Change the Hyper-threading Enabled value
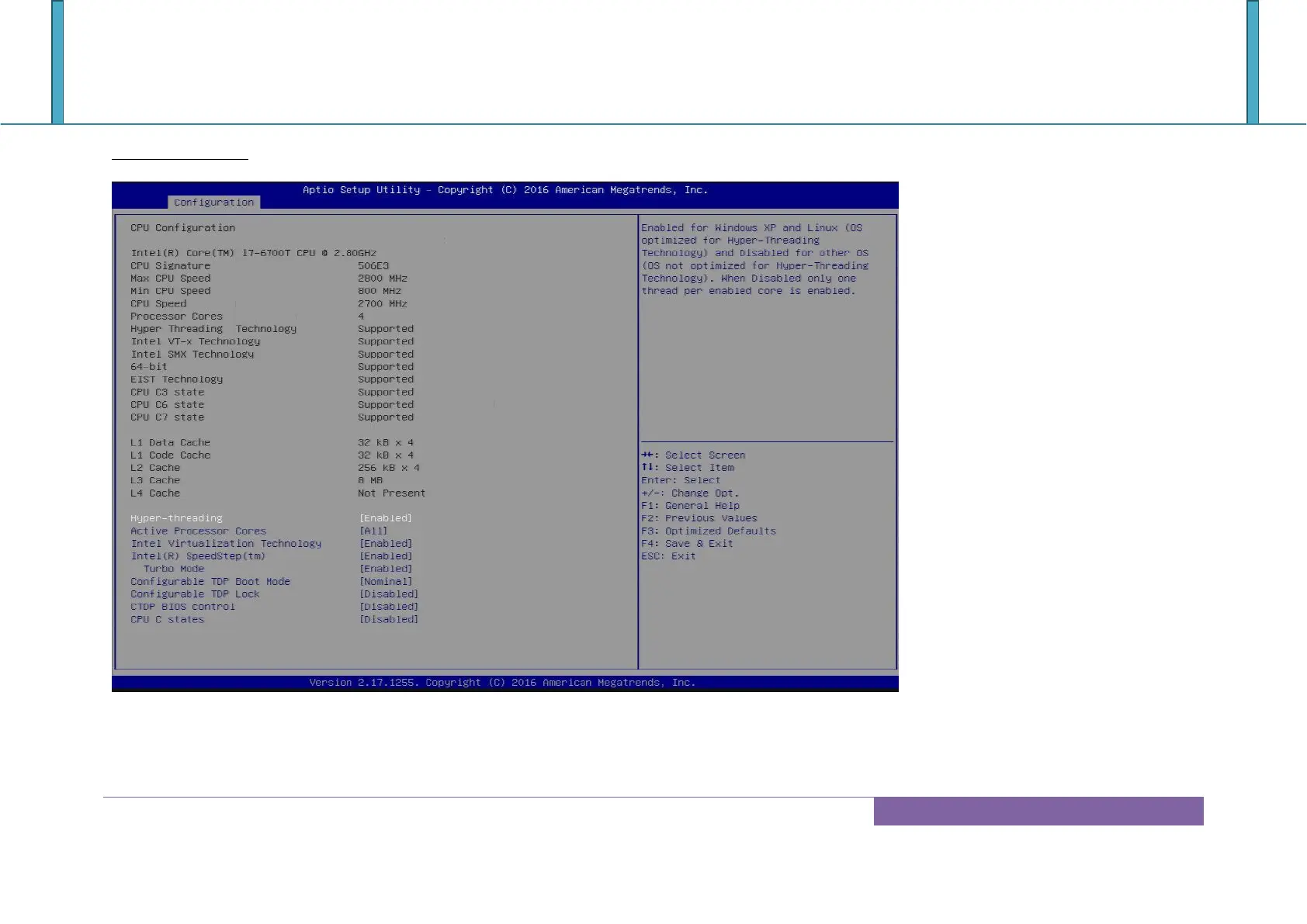 (x=386, y=518)
